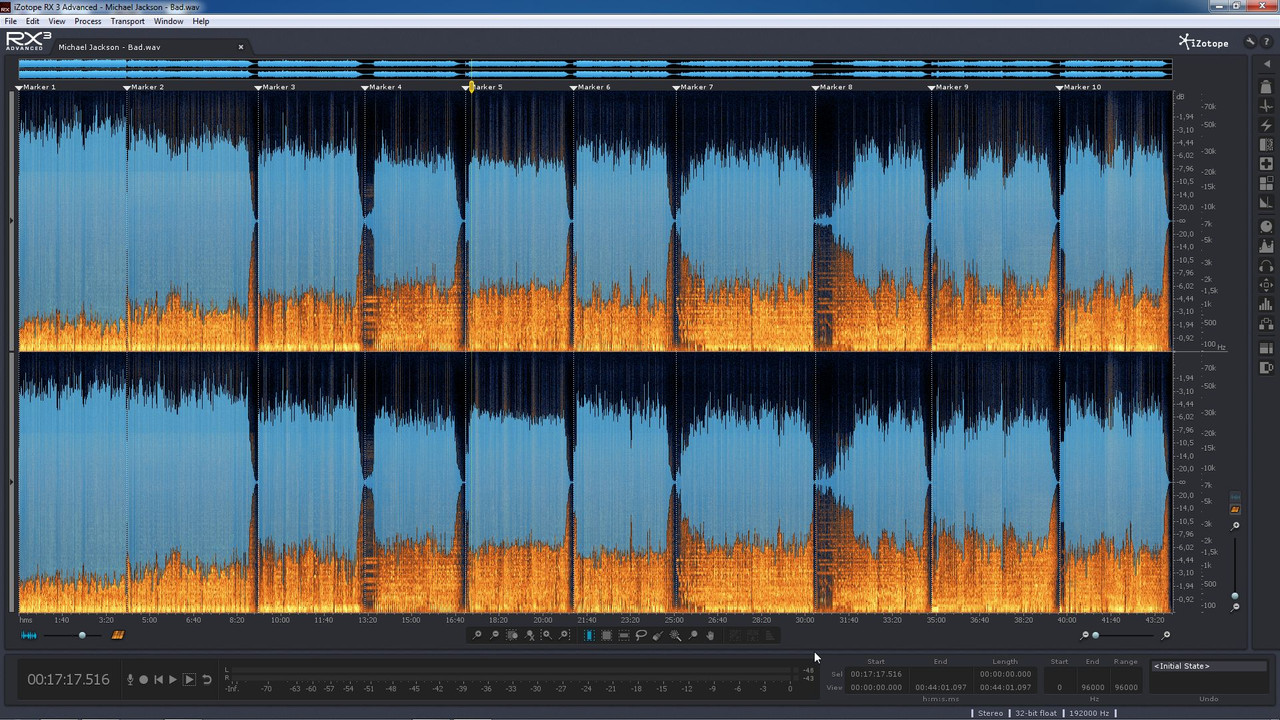
Task: Open the lightning bolt module in sidebar
Action: coord(1266,125)
